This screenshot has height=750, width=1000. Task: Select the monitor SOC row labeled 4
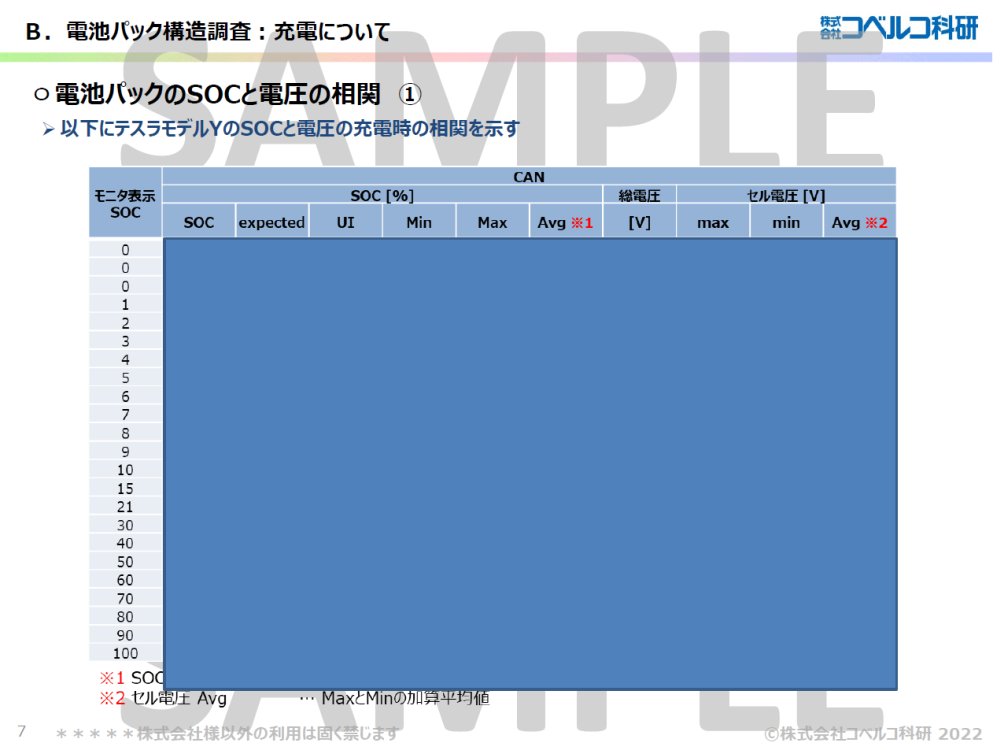tap(126, 360)
